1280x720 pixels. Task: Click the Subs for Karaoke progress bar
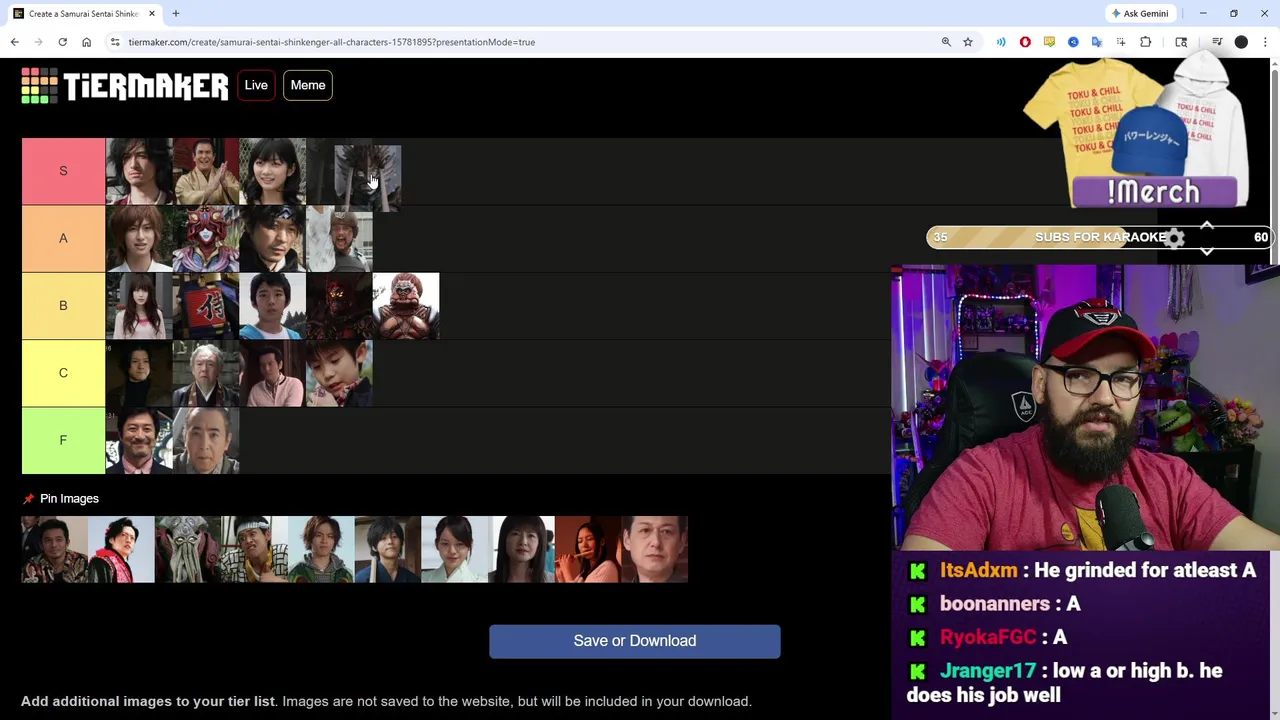point(1100,237)
